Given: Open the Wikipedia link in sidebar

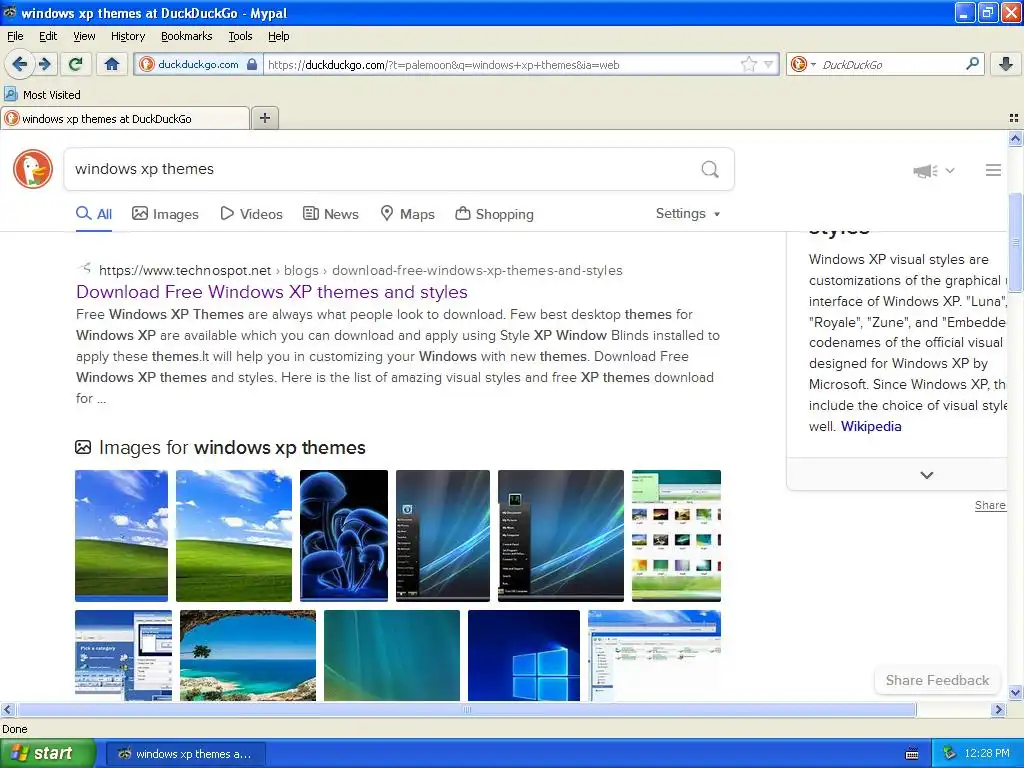Looking at the screenshot, I should (x=871, y=426).
